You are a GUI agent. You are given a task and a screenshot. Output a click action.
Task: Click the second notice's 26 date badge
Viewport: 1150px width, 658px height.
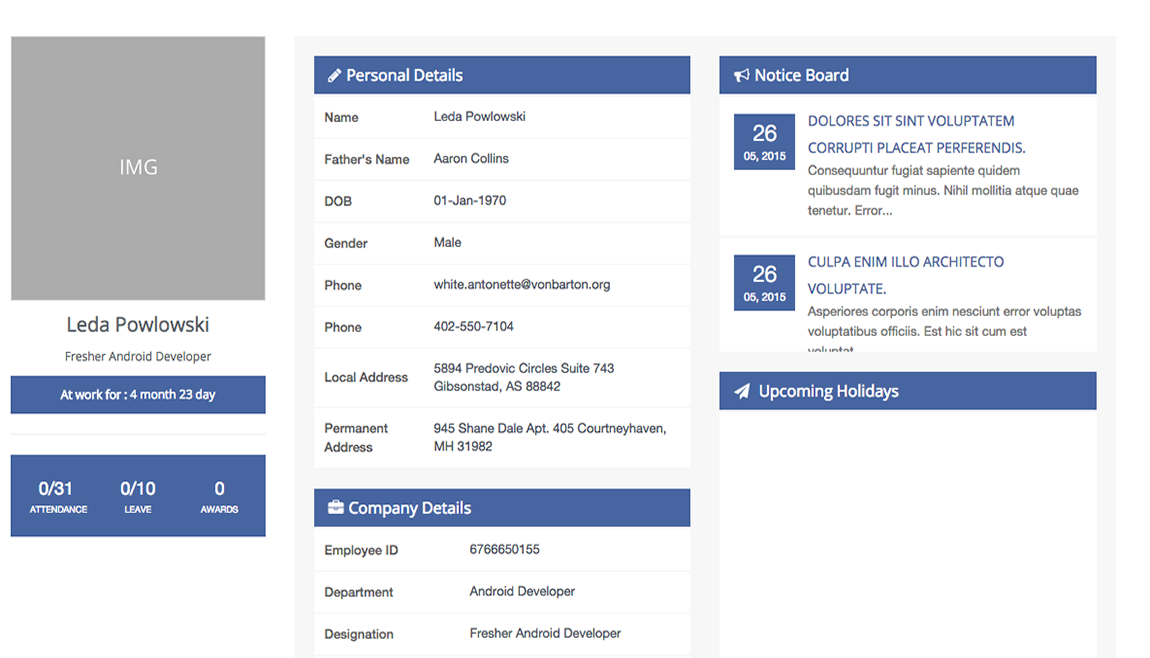[x=764, y=282]
